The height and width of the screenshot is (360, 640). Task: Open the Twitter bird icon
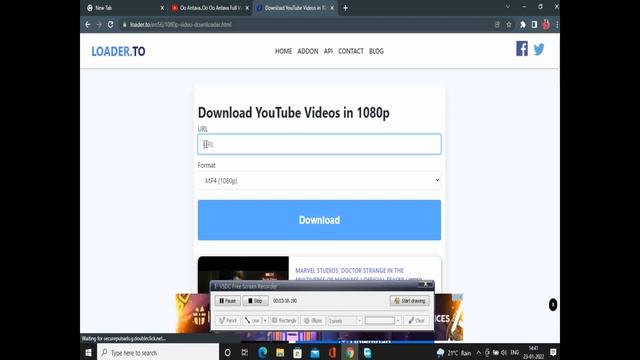pos(539,49)
